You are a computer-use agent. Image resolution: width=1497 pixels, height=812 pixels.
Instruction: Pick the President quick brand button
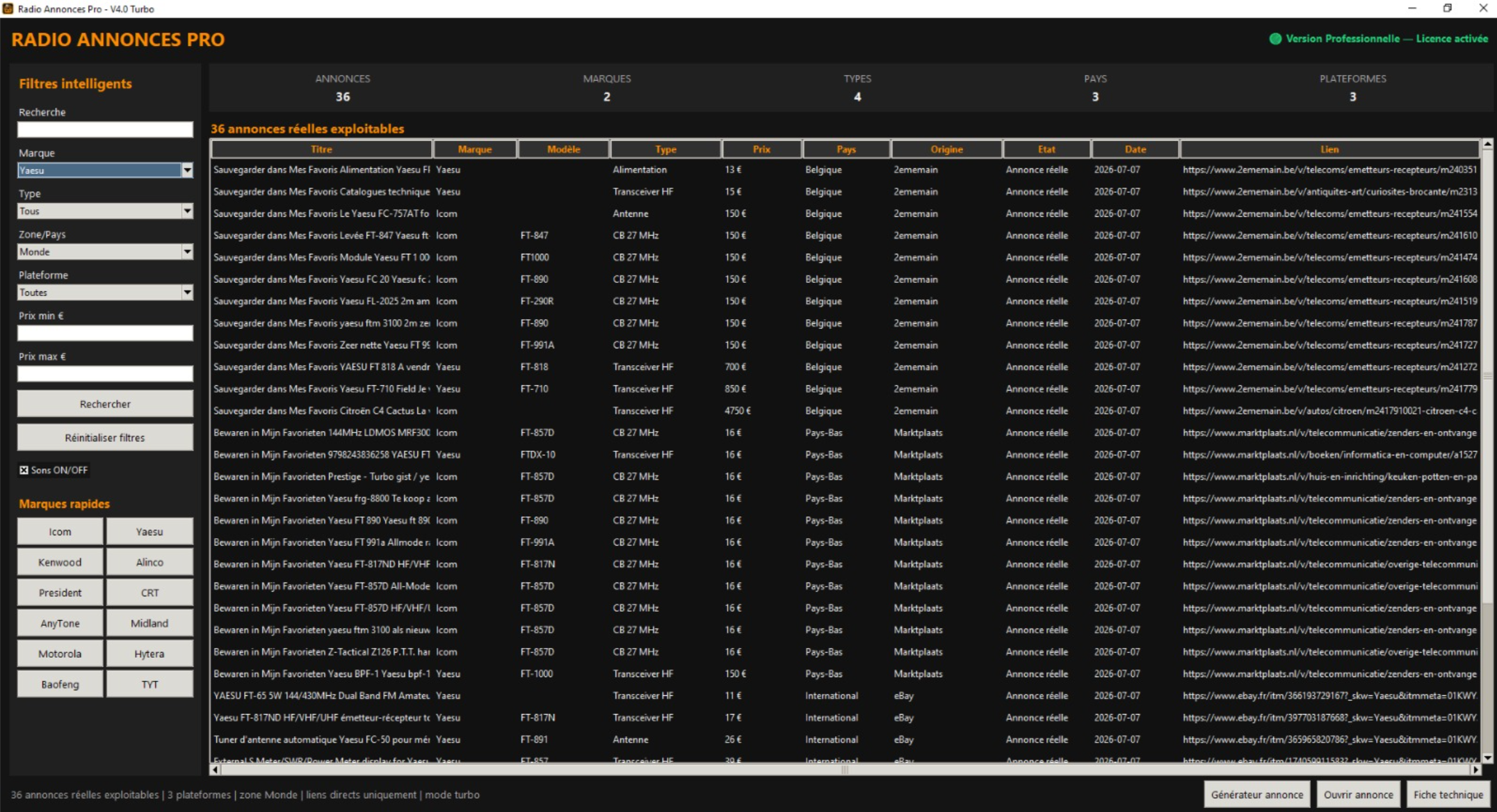tap(60, 593)
